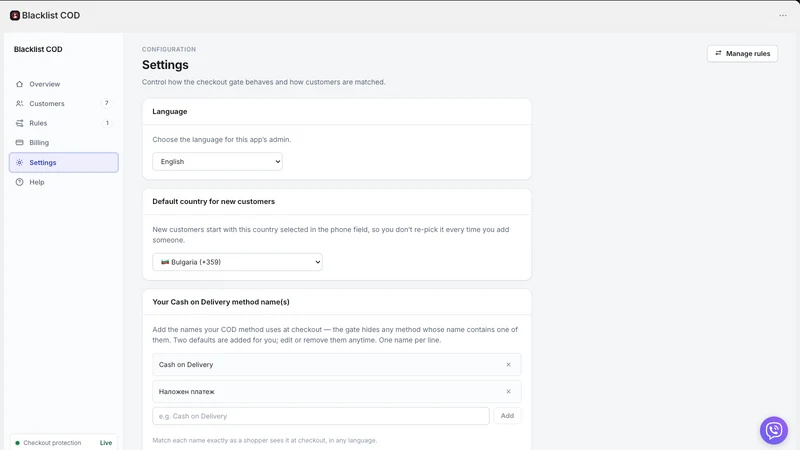800x450 pixels.
Task: Click the Live status label
Action: [106, 443]
